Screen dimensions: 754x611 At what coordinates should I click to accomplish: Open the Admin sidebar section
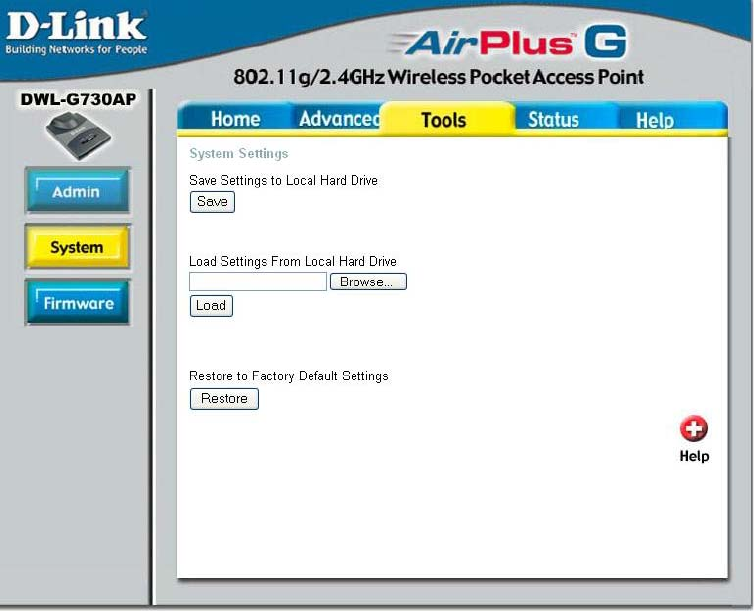(x=77, y=191)
